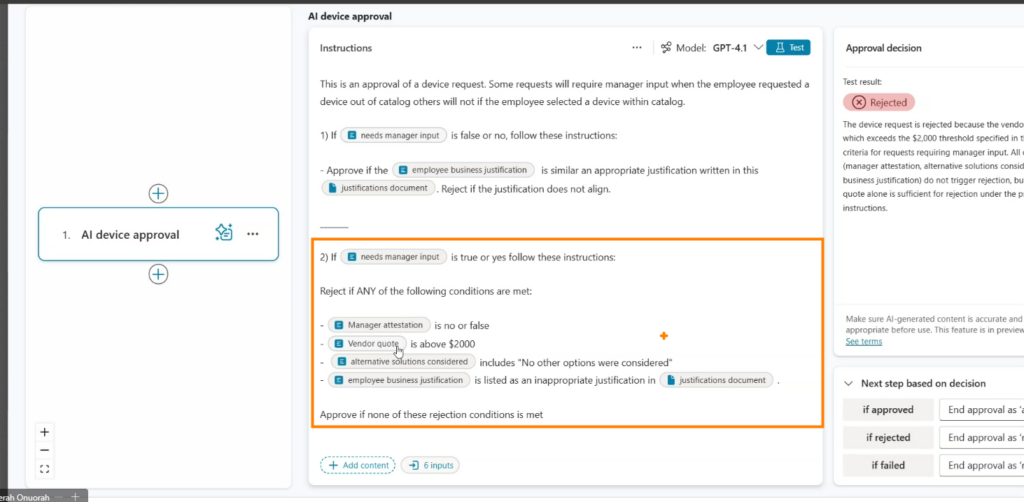Select the Manager attestation input chip
The height and width of the screenshot is (502, 1024).
click(x=379, y=325)
